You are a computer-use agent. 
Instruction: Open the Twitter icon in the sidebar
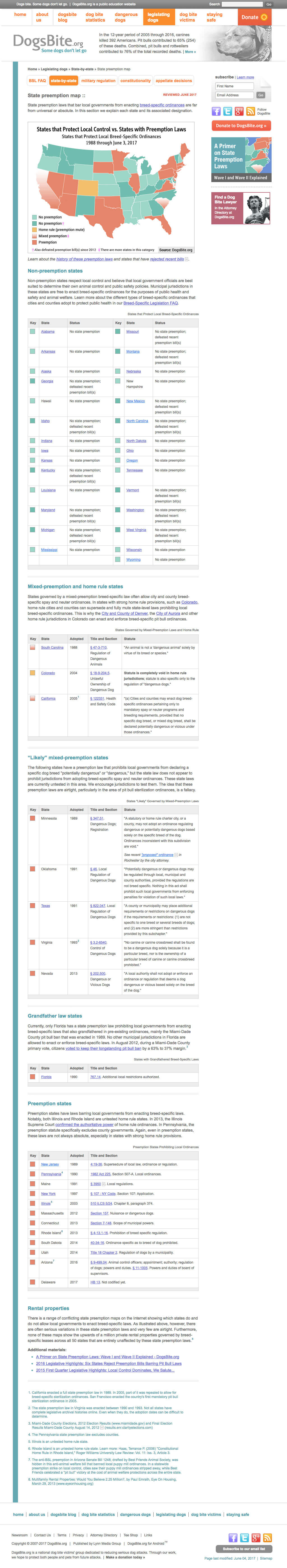coord(227,111)
